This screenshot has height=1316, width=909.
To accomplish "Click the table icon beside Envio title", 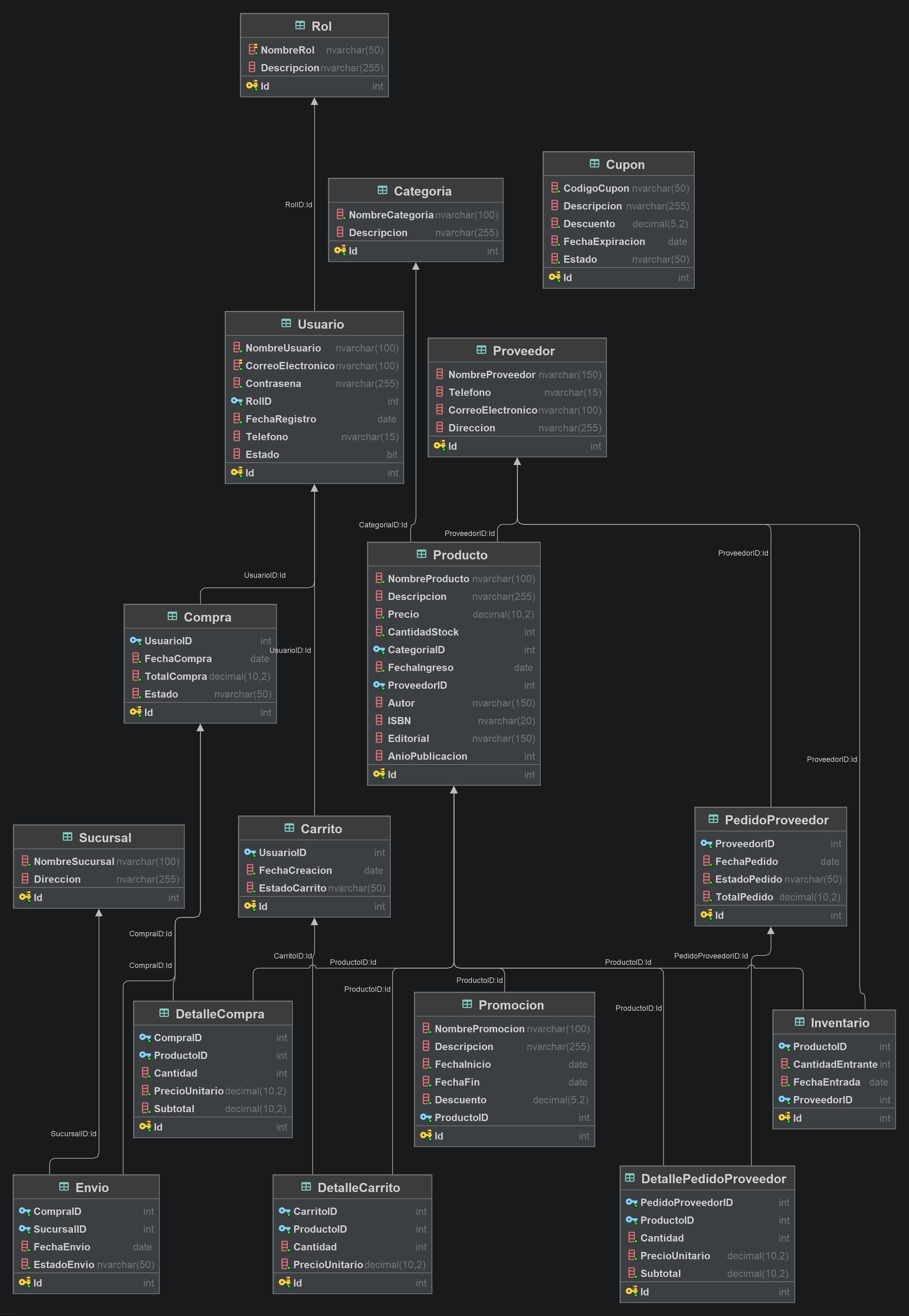I will pyautogui.click(x=64, y=1187).
